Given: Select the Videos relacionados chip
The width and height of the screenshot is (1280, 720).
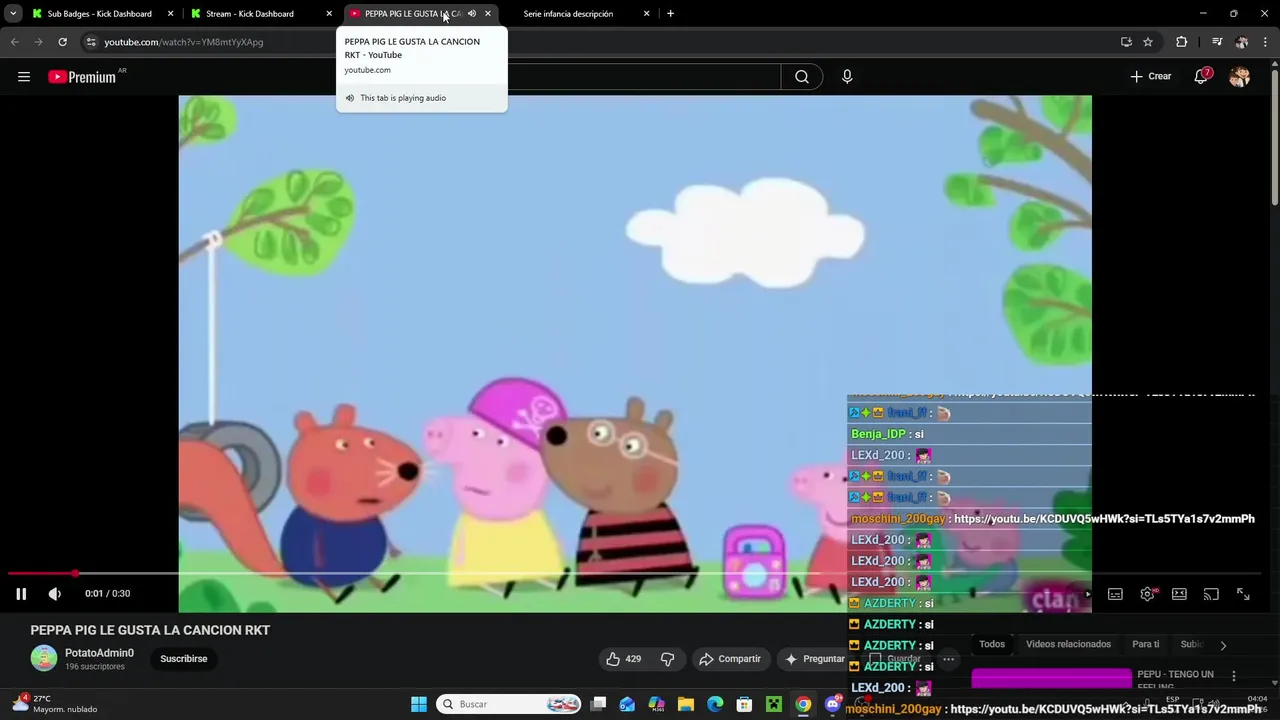Looking at the screenshot, I should [x=1068, y=645].
